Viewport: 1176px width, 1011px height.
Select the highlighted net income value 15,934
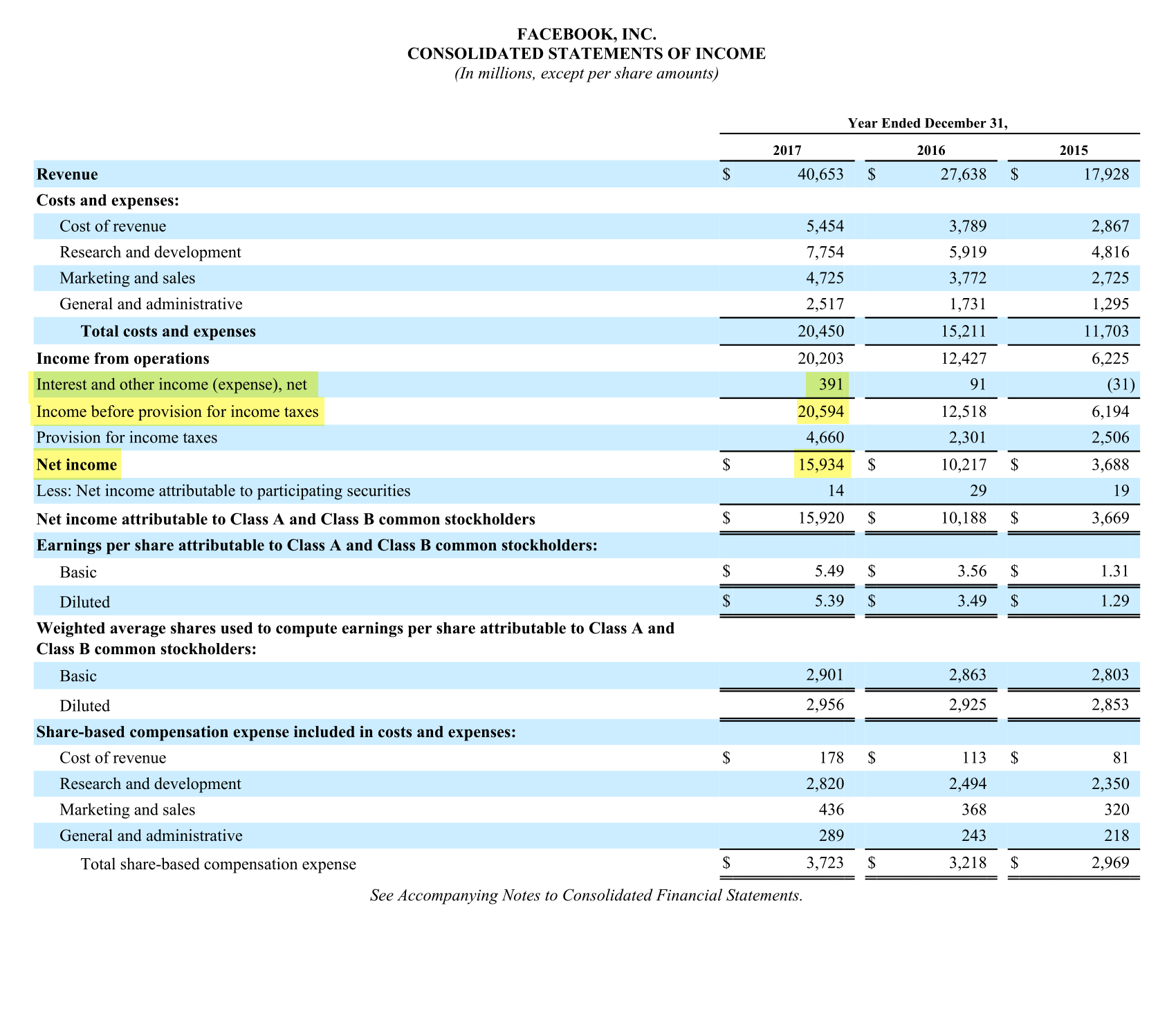pyautogui.click(x=820, y=465)
